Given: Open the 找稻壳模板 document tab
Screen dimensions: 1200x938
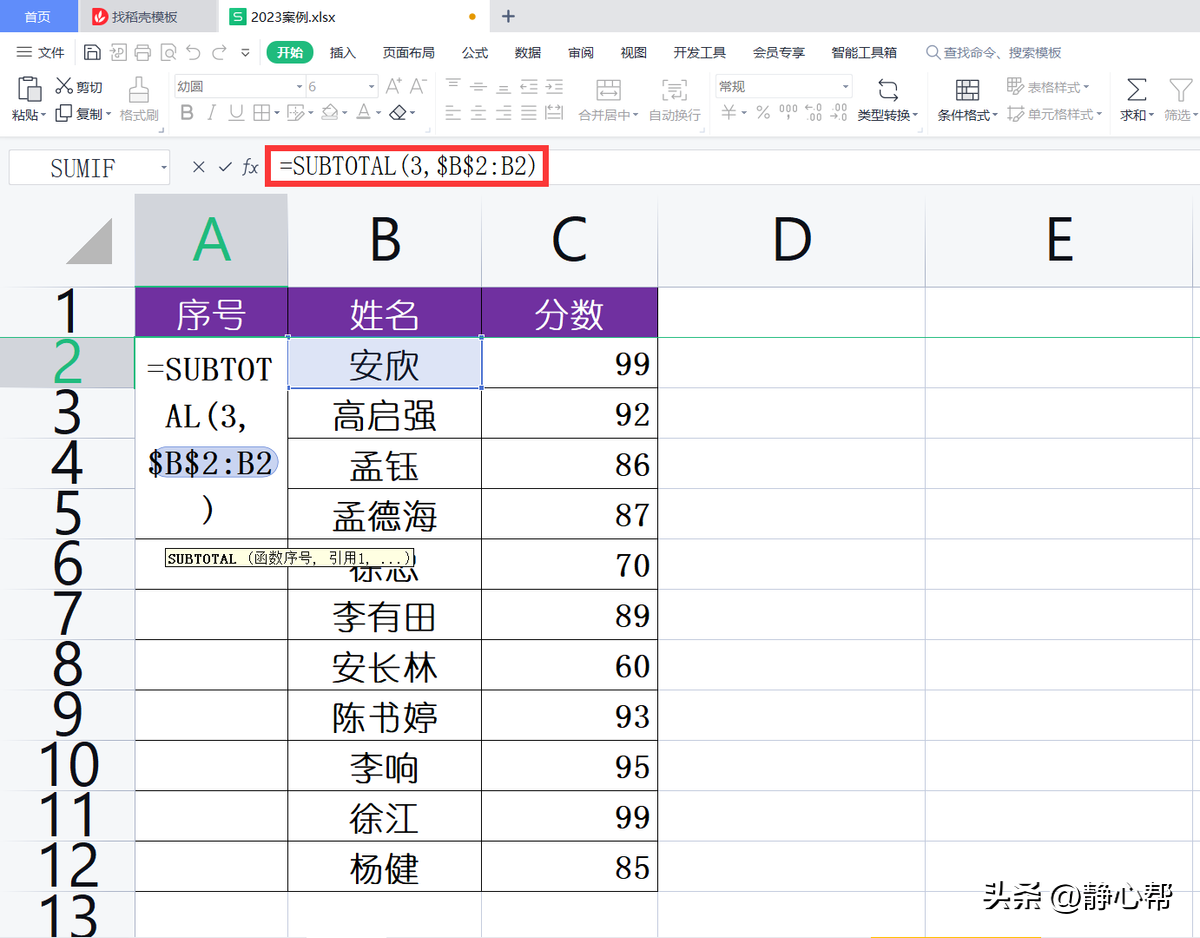Looking at the screenshot, I should [149, 16].
